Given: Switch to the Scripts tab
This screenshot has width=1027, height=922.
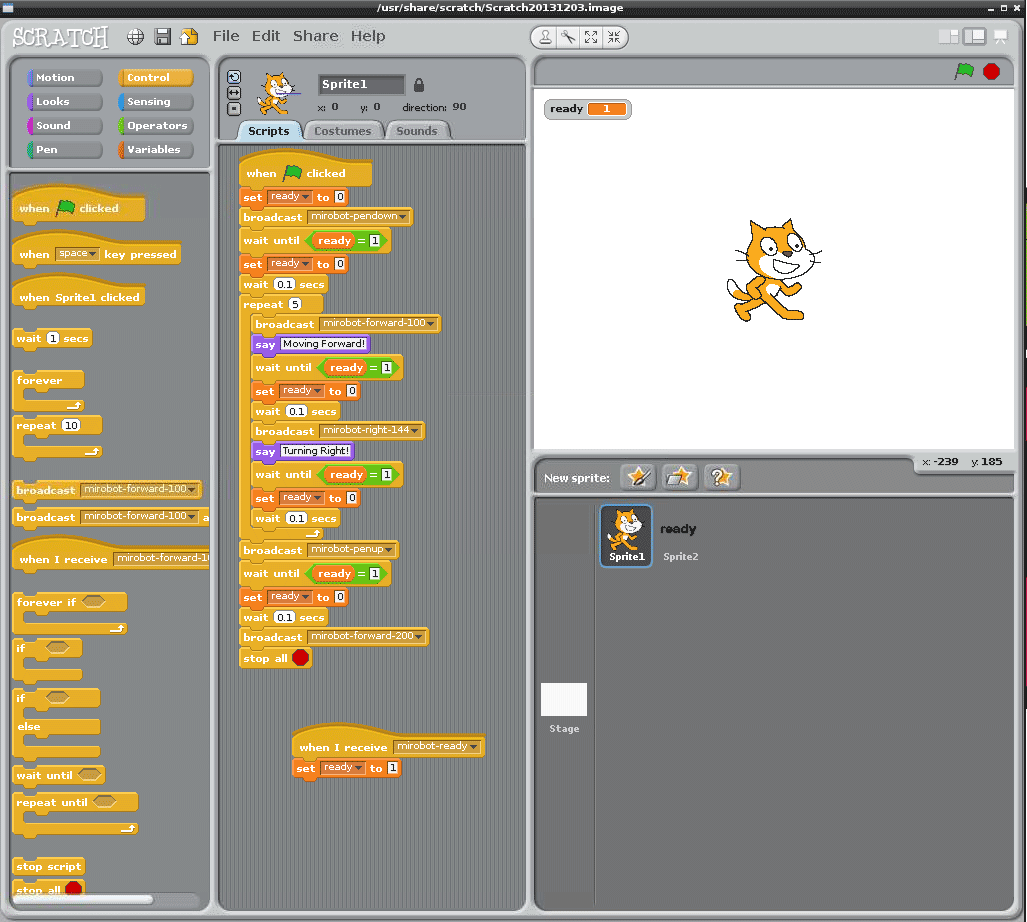Looking at the screenshot, I should click(x=269, y=131).
